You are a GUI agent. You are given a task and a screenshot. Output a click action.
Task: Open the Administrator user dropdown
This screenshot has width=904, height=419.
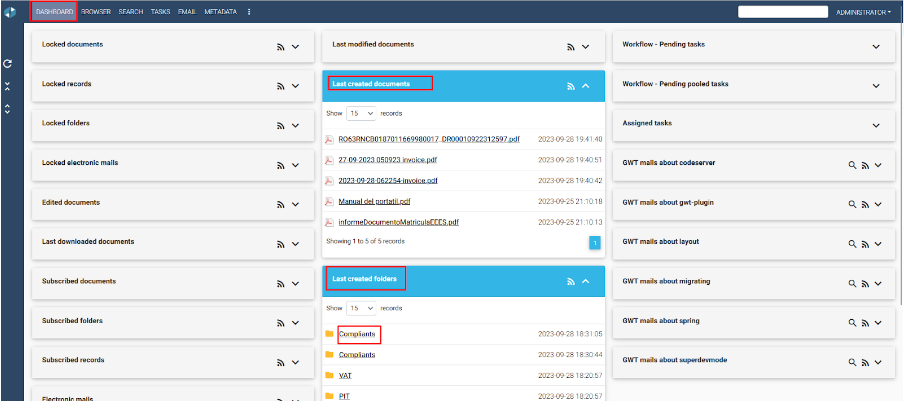[863, 12]
